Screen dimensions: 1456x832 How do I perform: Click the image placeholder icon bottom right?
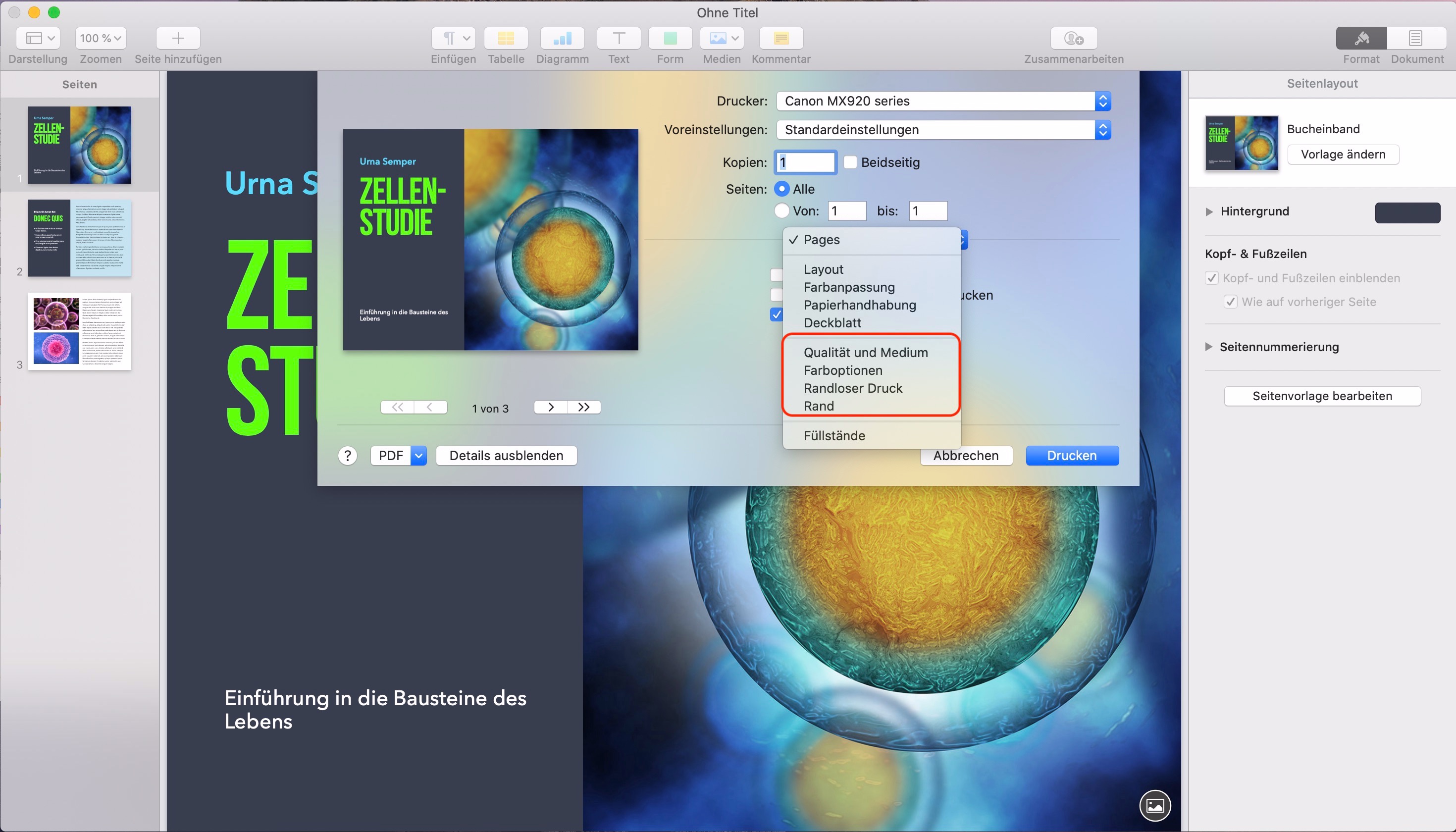coord(1154,806)
